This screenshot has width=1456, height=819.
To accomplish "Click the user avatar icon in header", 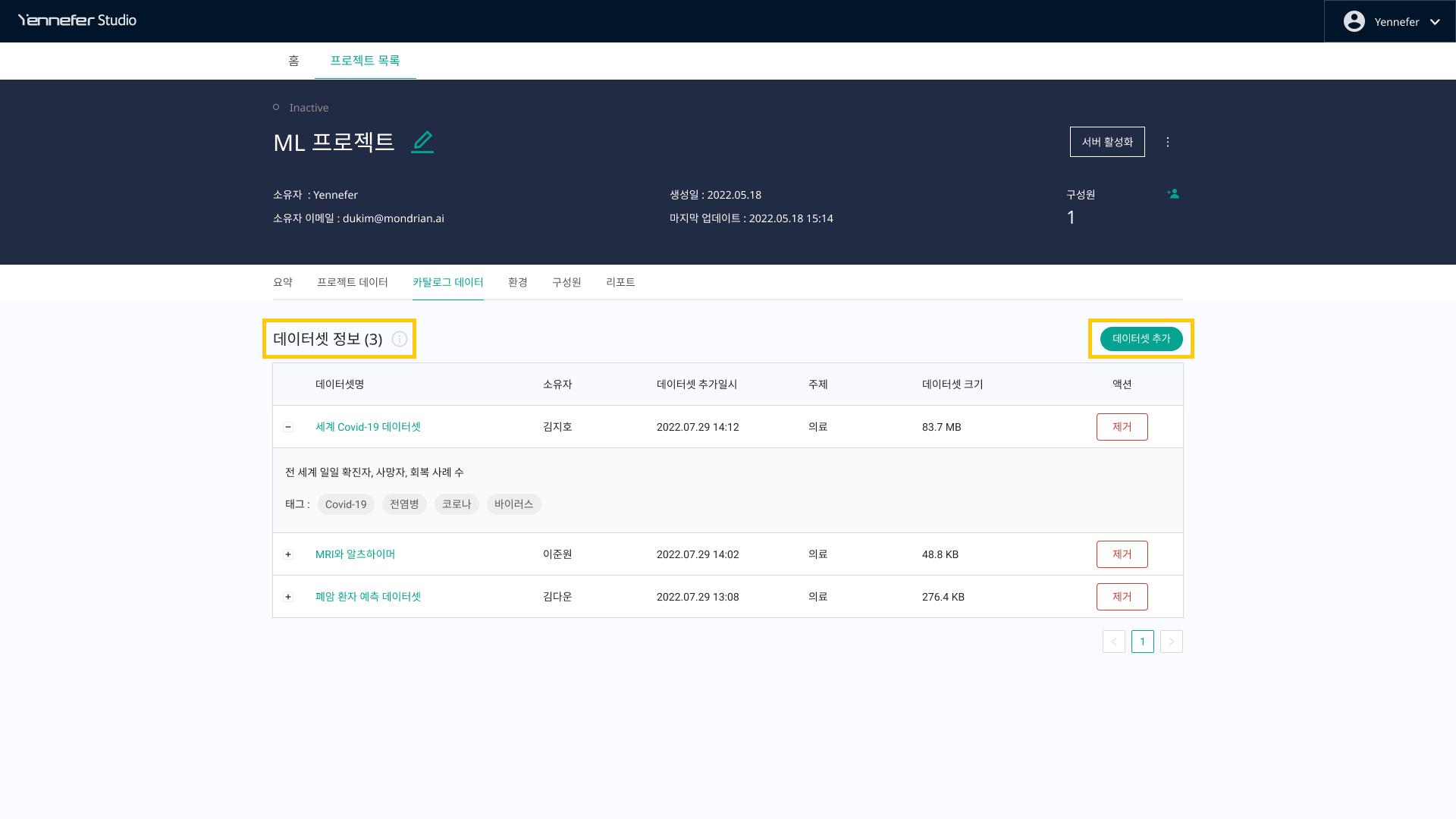I will pyautogui.click(x=1354, y=21).
